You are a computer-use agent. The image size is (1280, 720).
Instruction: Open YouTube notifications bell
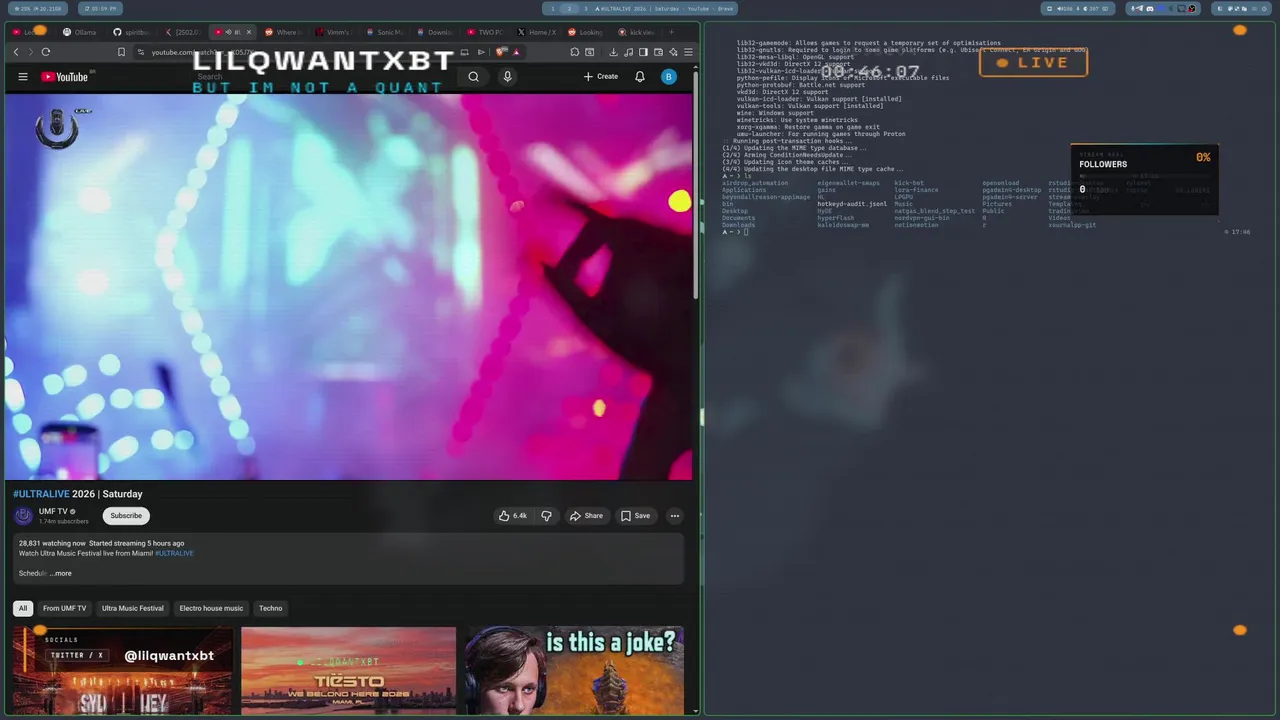pos(640,77)
